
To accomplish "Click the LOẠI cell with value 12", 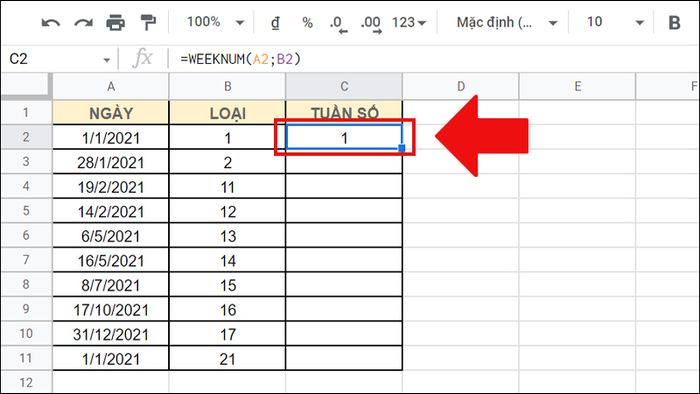I will pyautogui.click(x=227, y=211).
